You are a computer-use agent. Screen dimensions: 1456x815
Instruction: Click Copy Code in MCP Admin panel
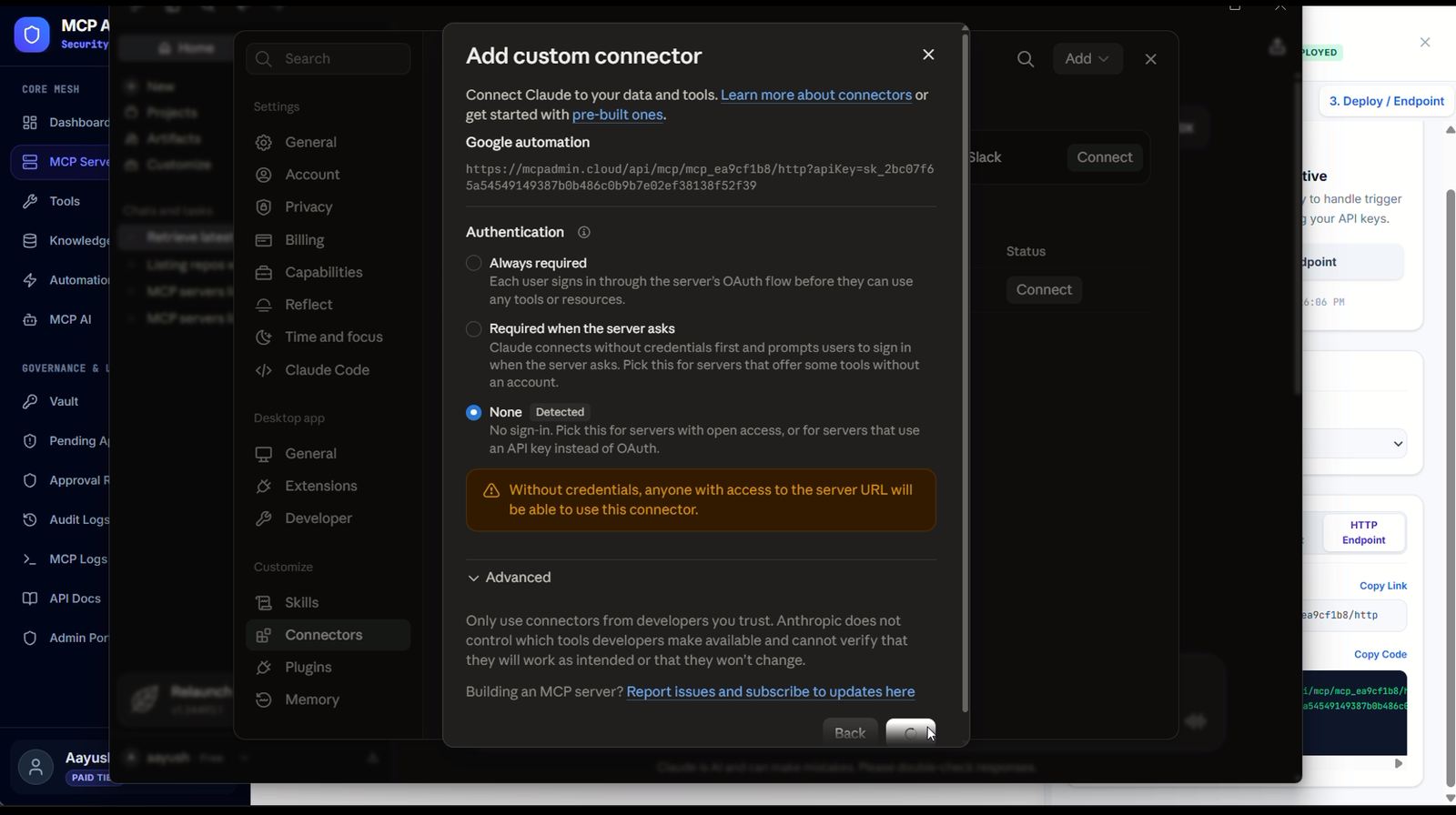coord(1380,654)
